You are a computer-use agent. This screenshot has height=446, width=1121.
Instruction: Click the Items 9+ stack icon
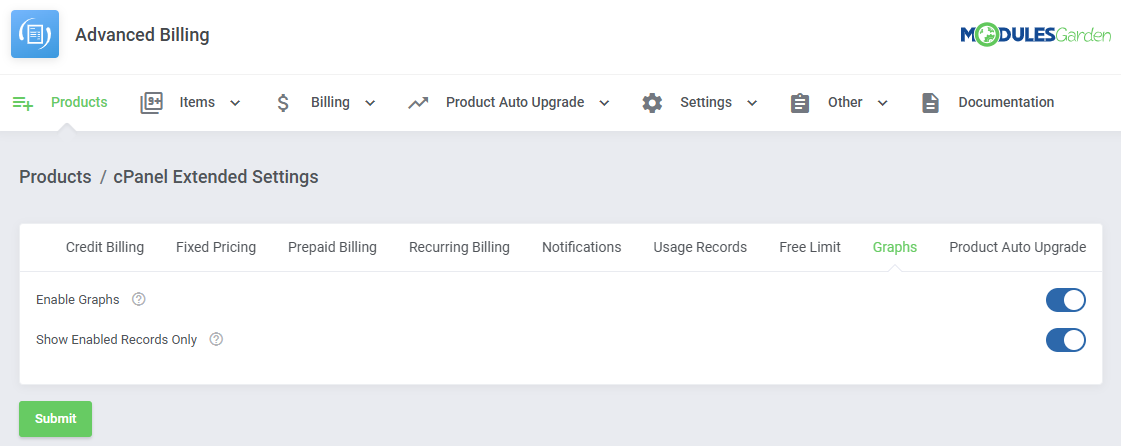pyautogui.click(x=152, y=103)
